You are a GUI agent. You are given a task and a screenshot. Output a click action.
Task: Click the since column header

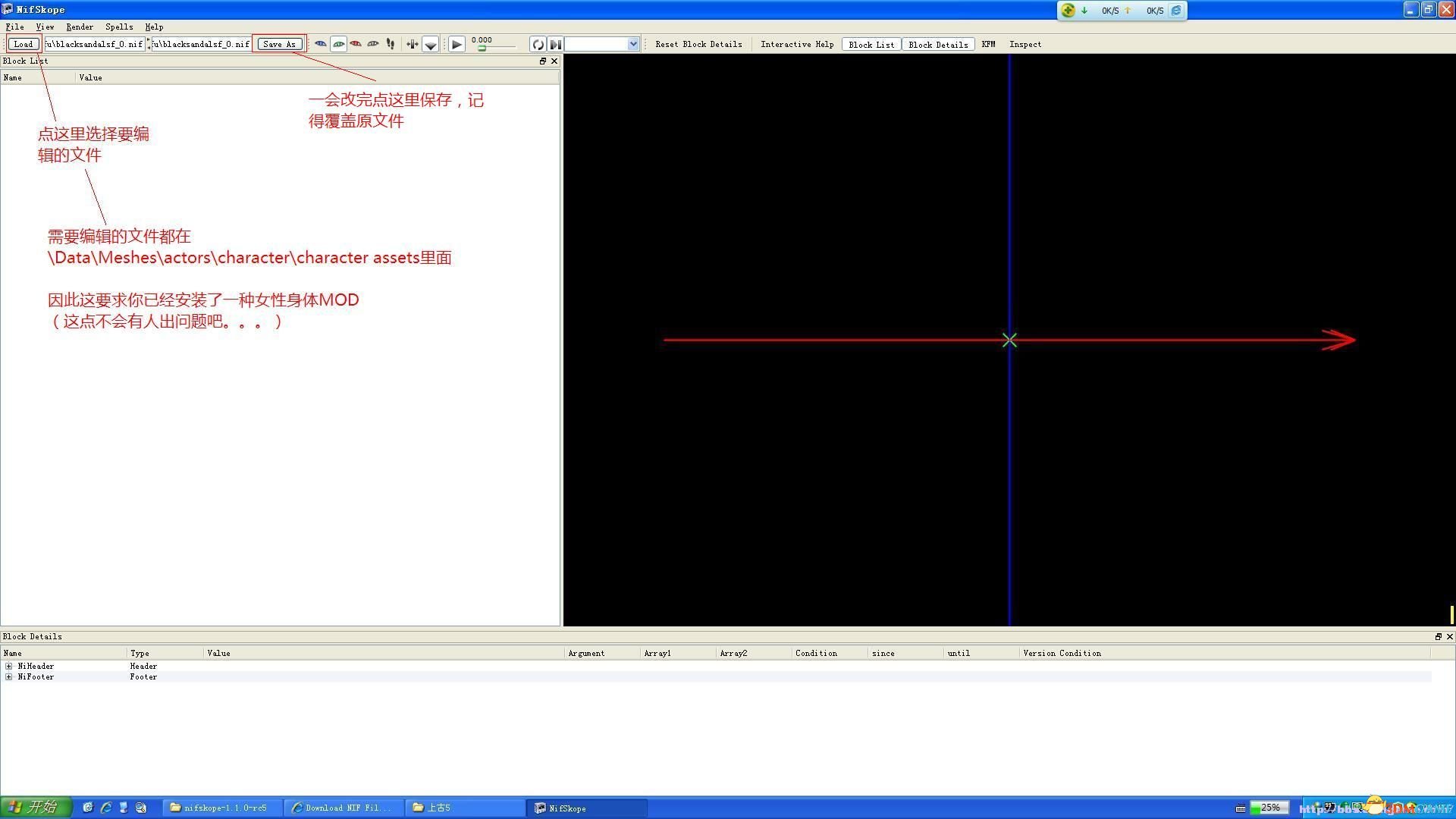pyautogui.click(x=906, y=653)
